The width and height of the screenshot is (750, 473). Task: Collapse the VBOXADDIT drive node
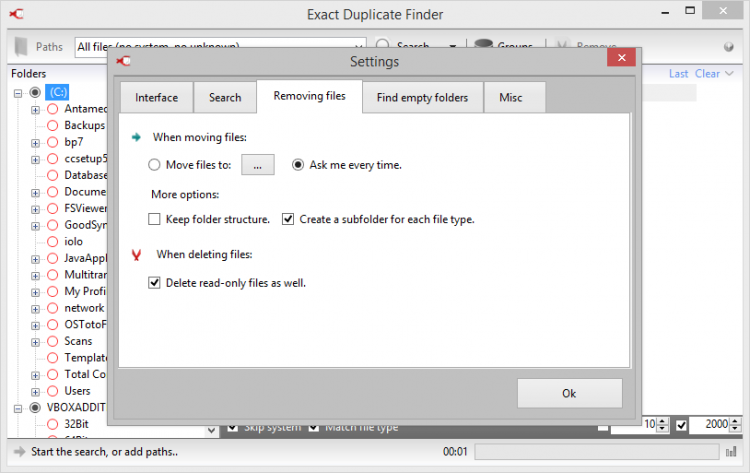pos(18,408)
